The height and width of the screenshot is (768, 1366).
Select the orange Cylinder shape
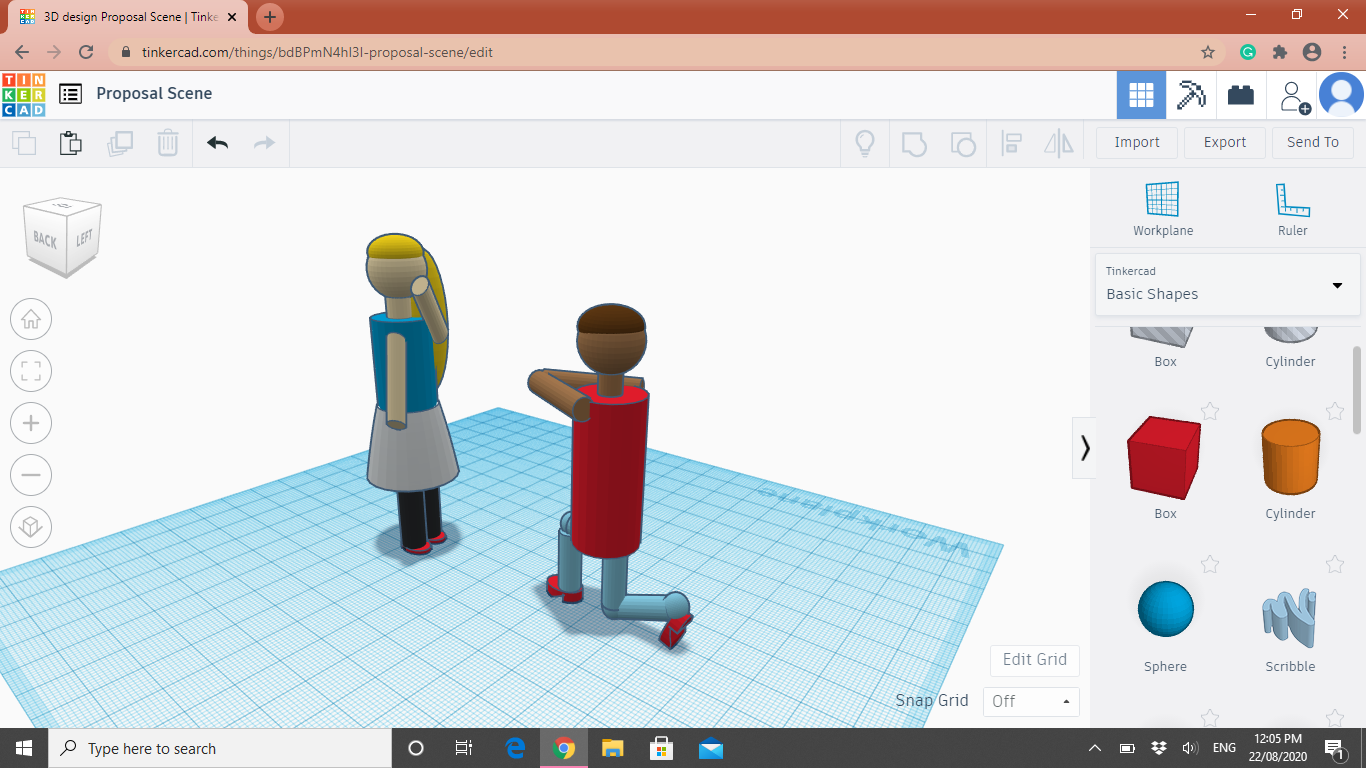1290,458
